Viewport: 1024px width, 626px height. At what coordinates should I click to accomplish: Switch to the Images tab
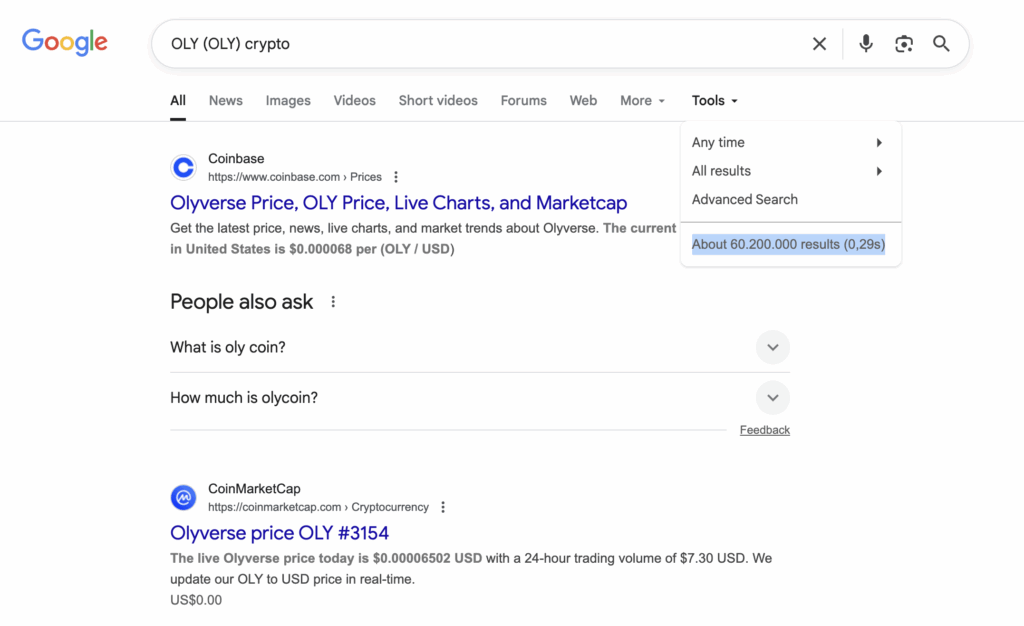point(288,101)
